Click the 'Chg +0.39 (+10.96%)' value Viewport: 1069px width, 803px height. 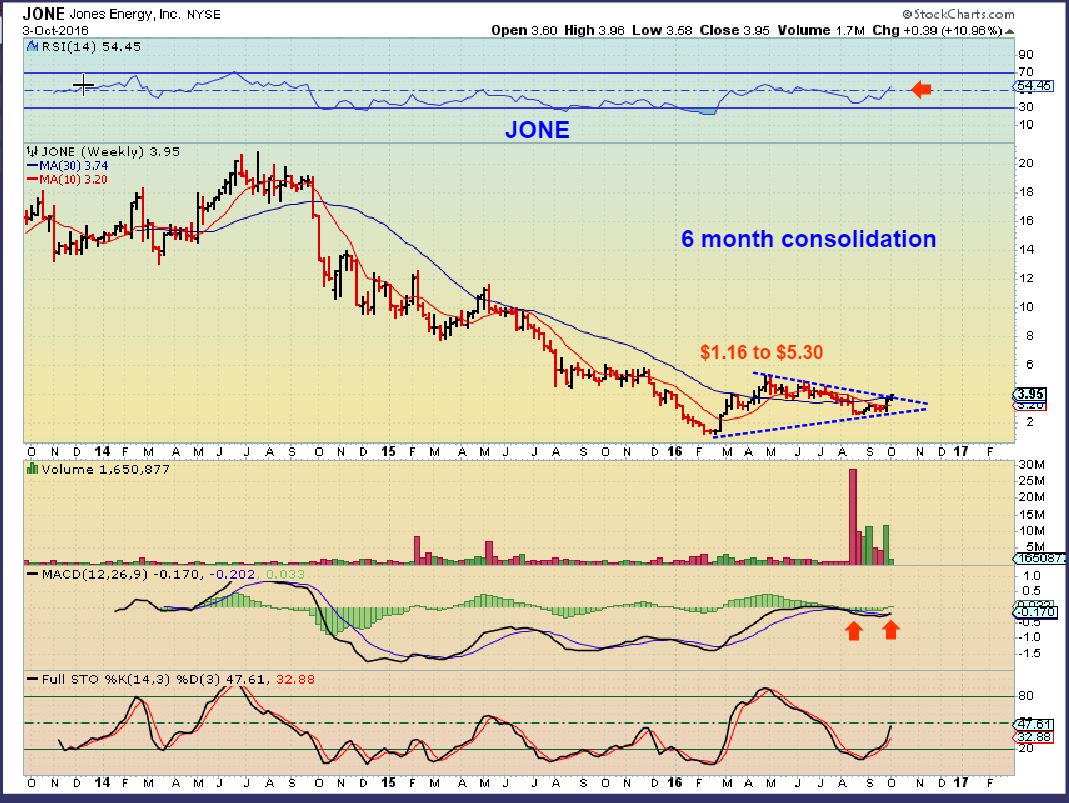937,31
